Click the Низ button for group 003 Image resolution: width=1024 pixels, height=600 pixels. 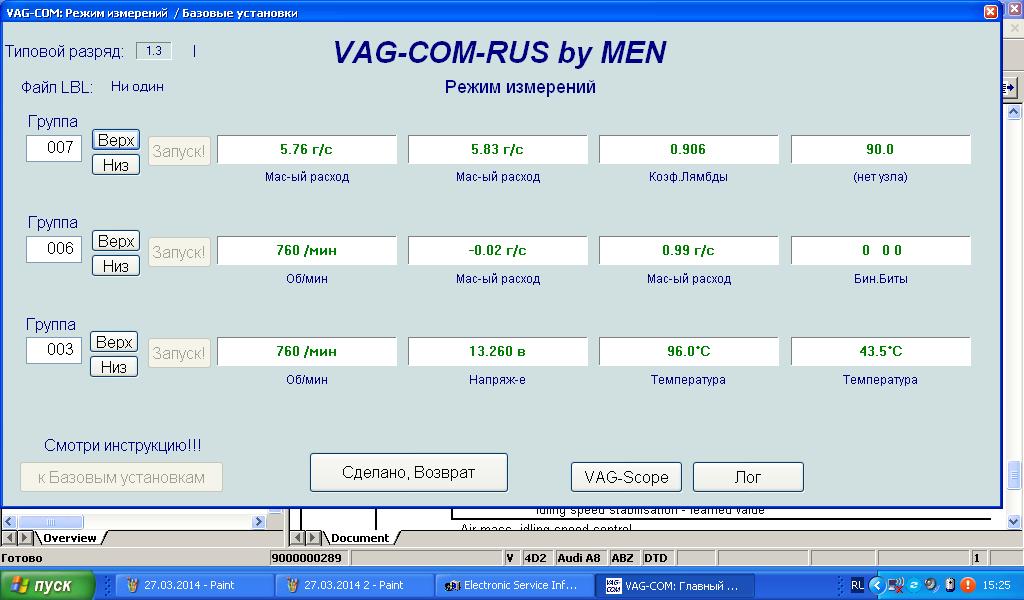[114, 367]
